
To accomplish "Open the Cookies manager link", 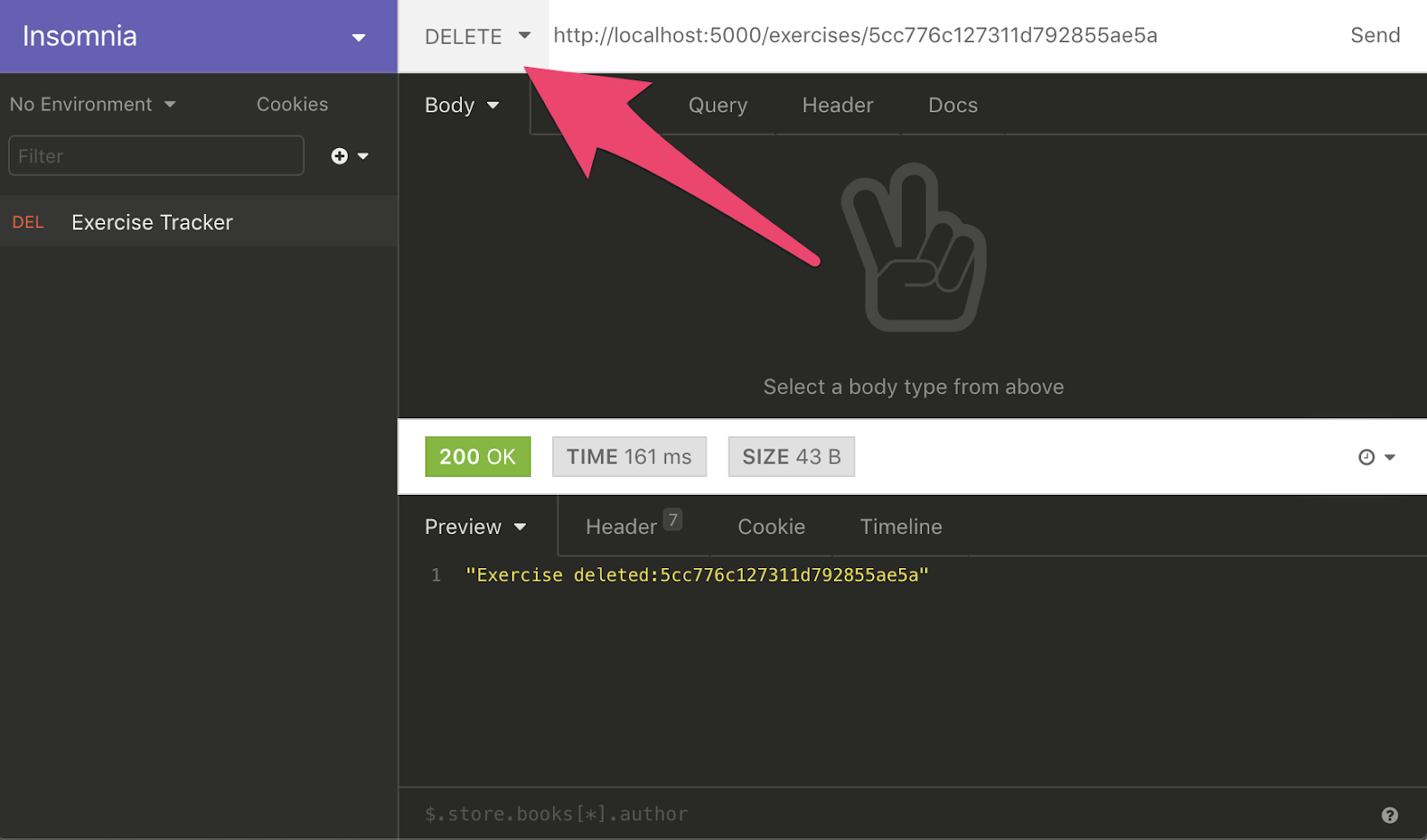I will (x=293, y=104).
